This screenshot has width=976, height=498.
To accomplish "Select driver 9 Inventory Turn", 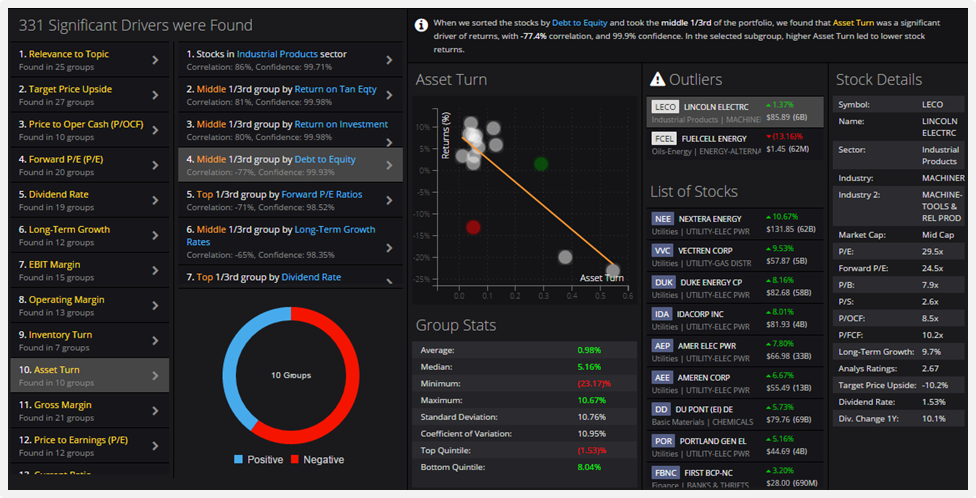I will pyautogui.click(x=90, y=341).
